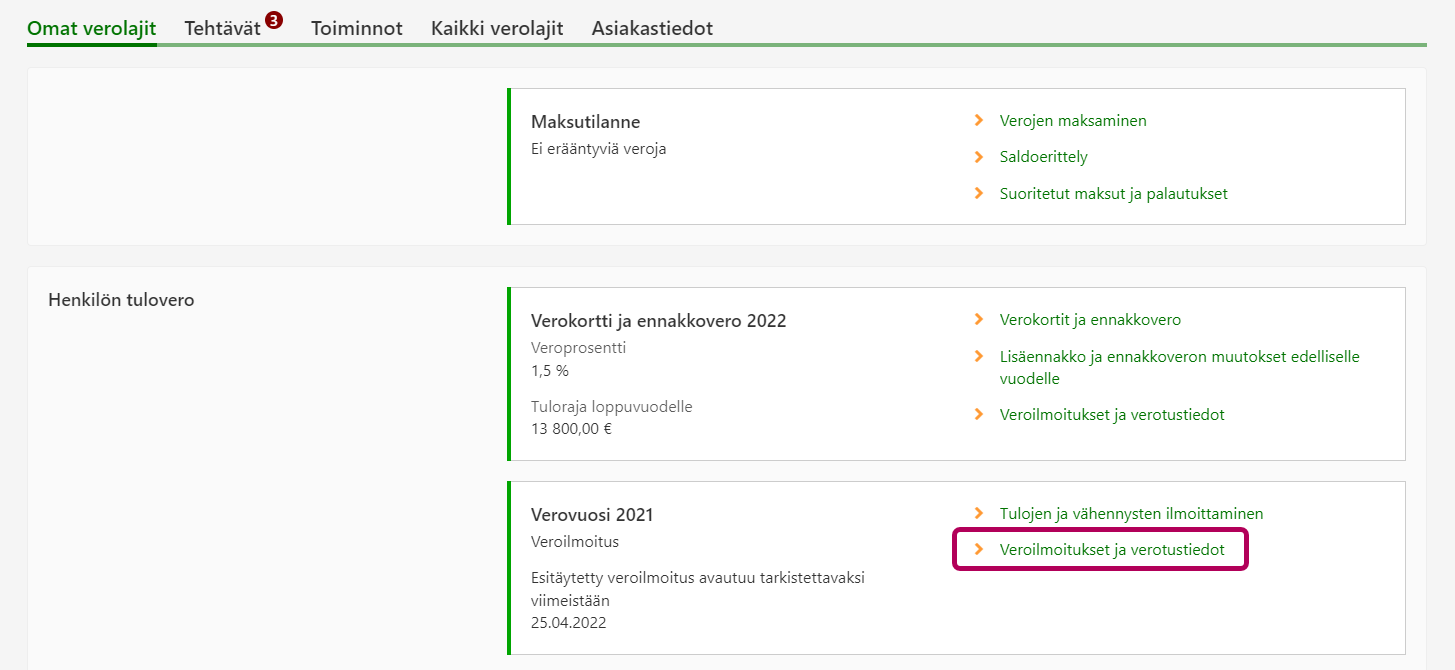
Task: Switch to the Tehtävät tab
Action: (222, 29)
